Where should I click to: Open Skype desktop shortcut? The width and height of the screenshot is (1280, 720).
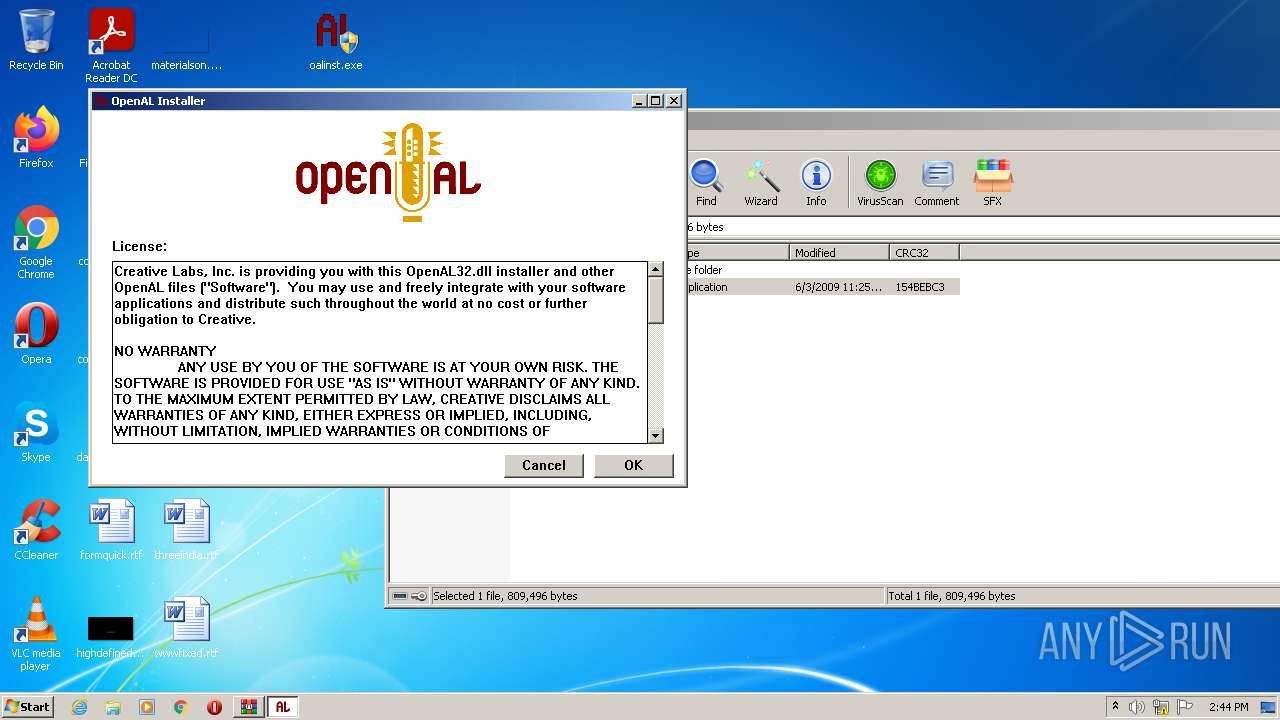tap(36, 432)
